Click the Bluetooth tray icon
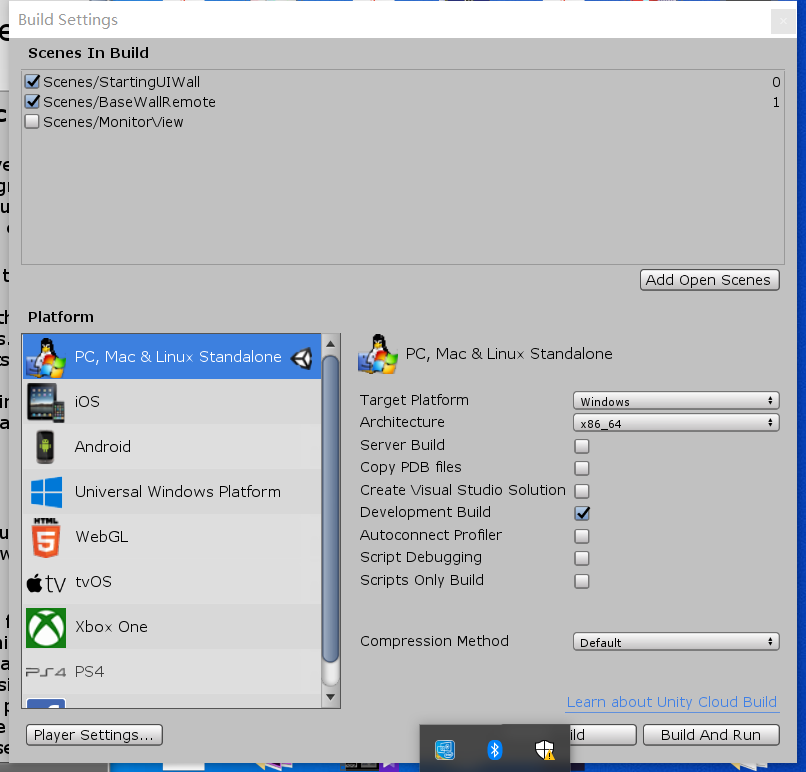The width and height of the screenshot is (806, 772). point(494,750)
